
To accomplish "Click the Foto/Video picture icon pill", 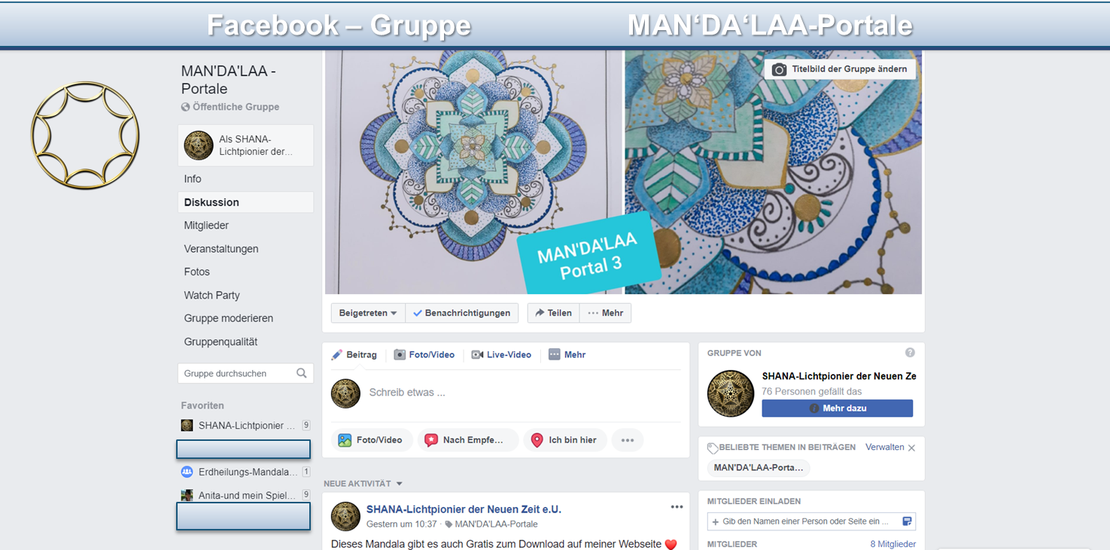I will 345,440.
